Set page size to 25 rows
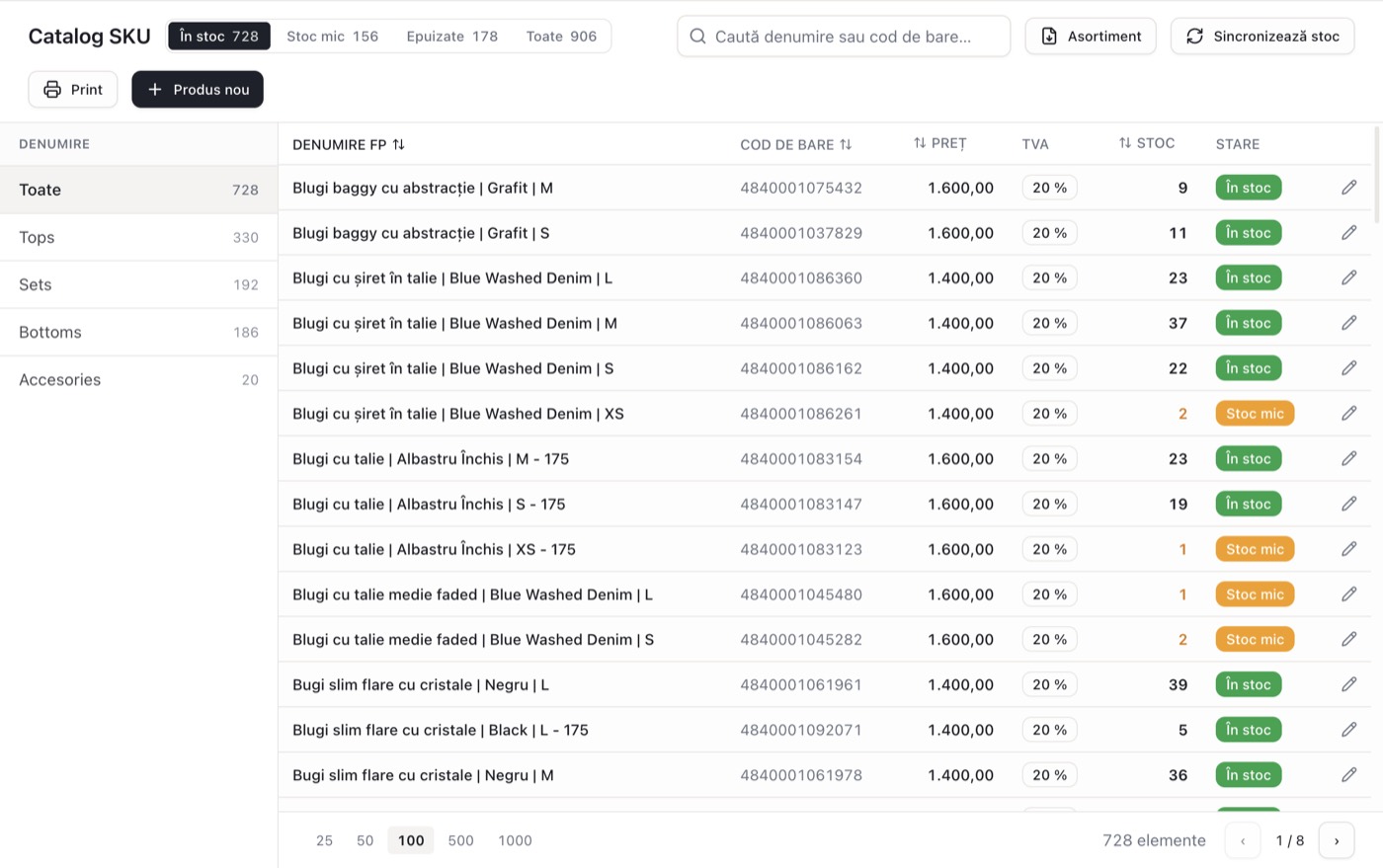The image size is (1383, 868). 324,841
